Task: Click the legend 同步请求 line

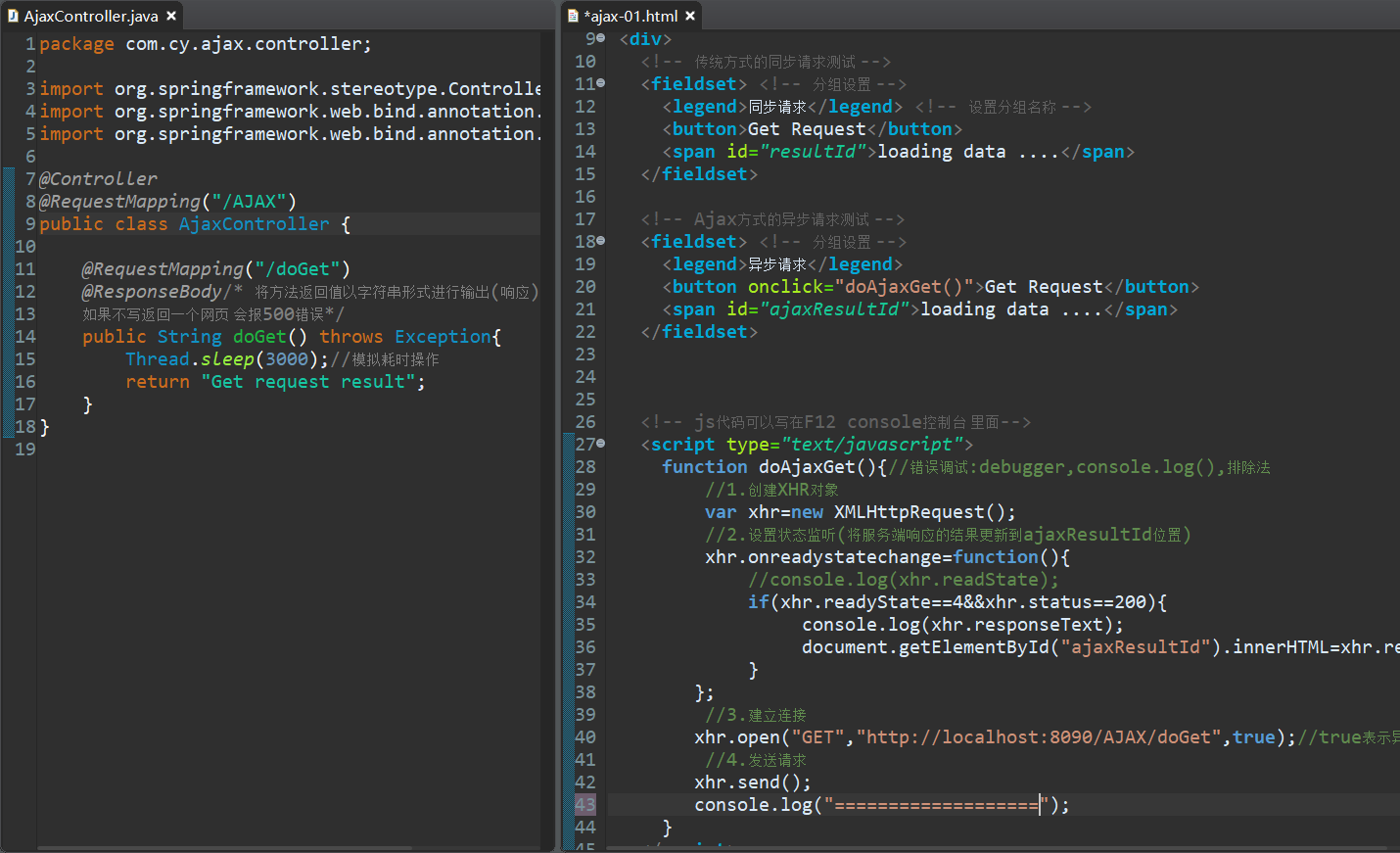Action: coord(783,106)
